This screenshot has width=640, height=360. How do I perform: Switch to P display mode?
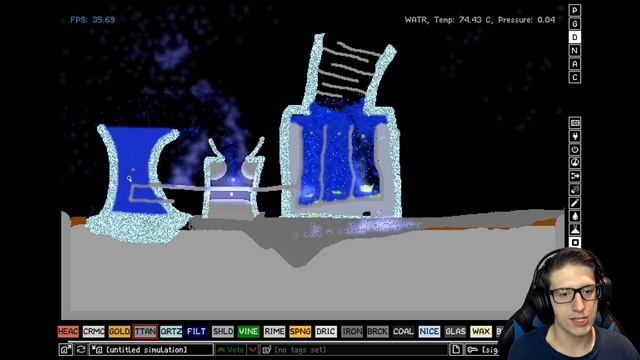(575, 11)
